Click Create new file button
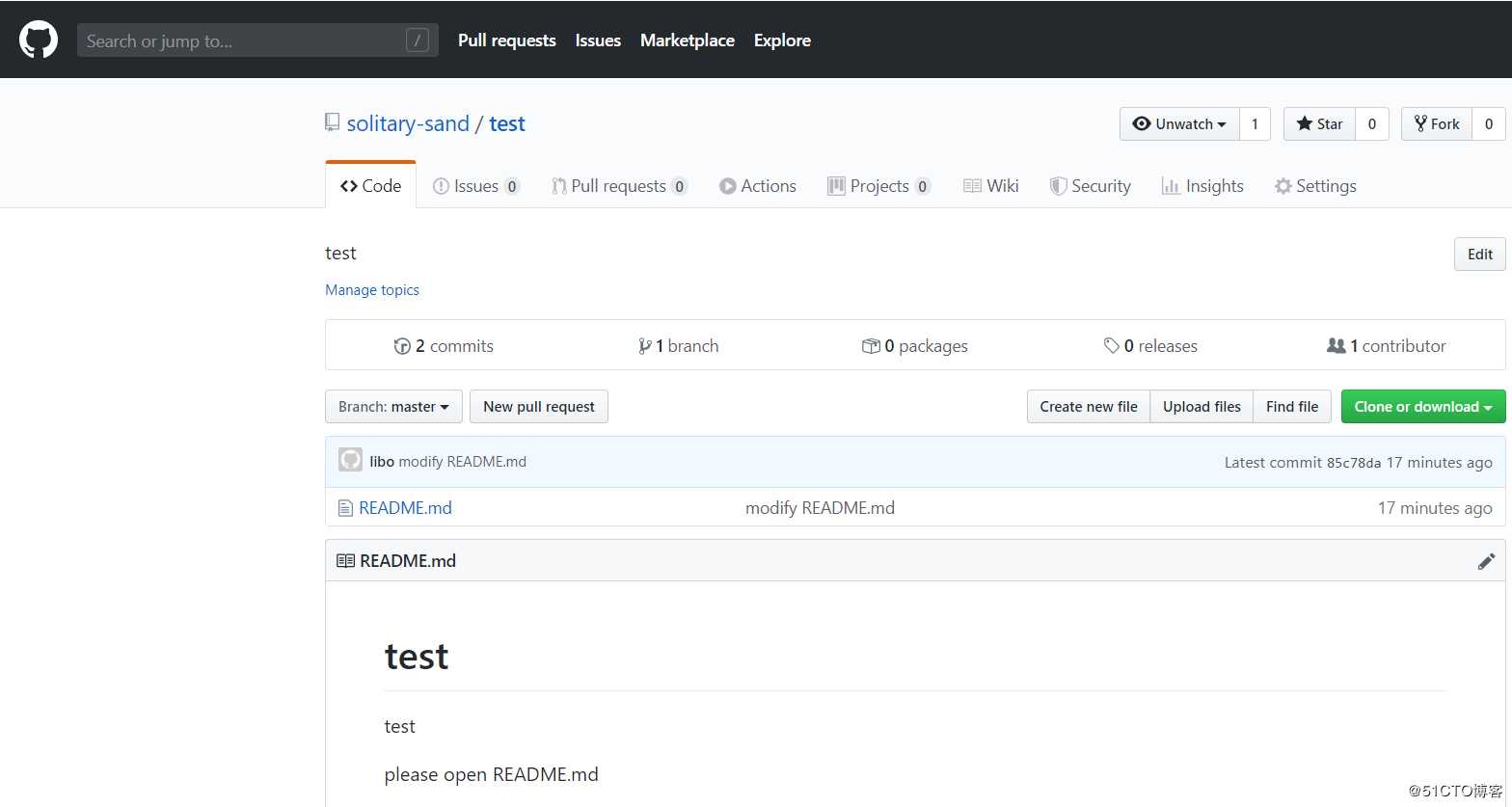This screenshot has height=807, width=1512. [1089, 406]
